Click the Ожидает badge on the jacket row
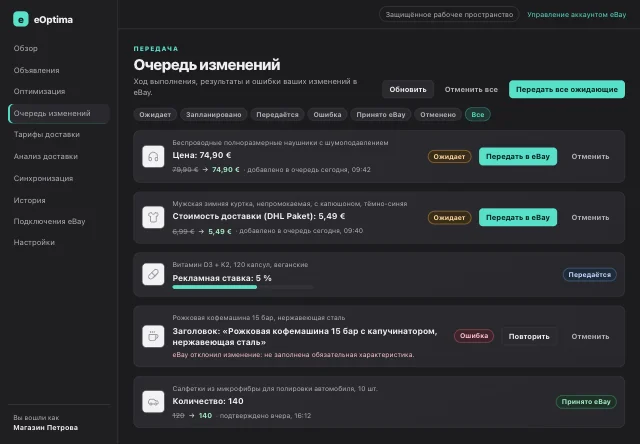This screenshot has width=640, height=444. 449,218
